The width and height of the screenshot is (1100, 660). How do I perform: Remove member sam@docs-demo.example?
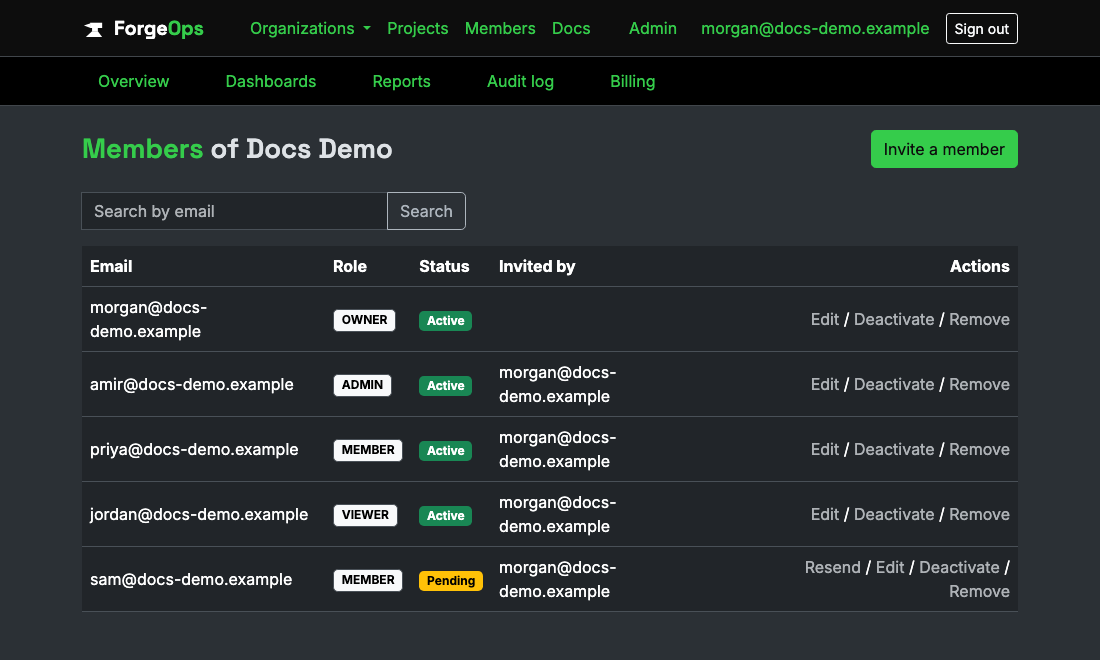979,591
